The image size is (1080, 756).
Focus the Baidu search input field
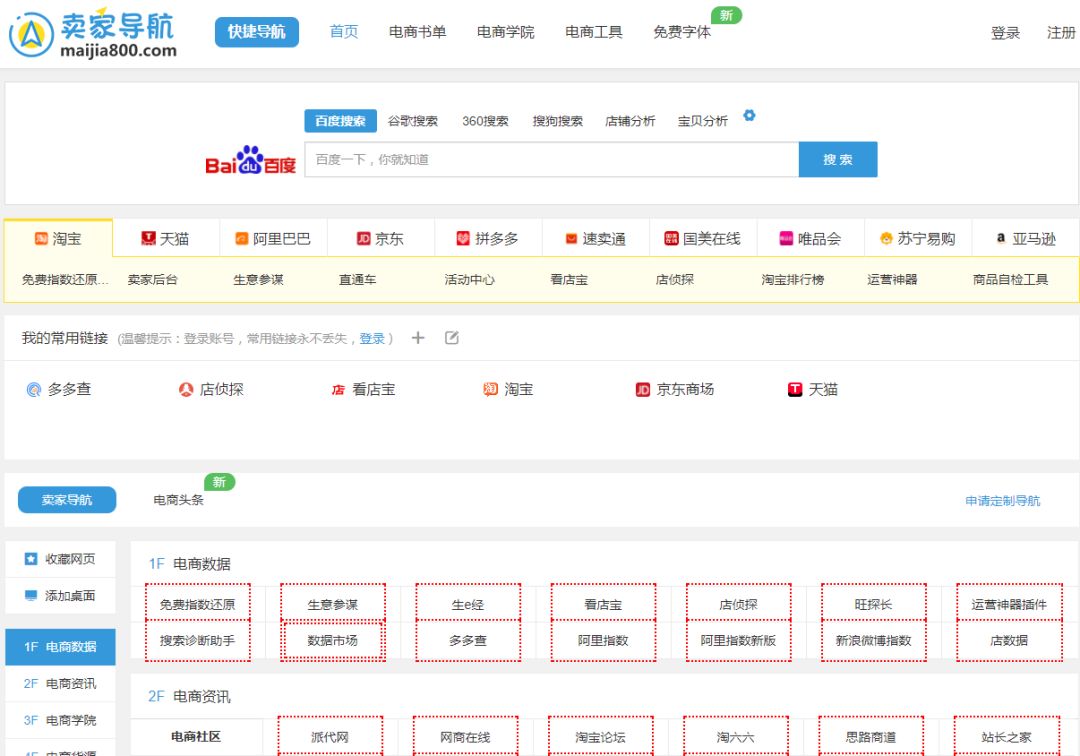[x=552, y=160]
